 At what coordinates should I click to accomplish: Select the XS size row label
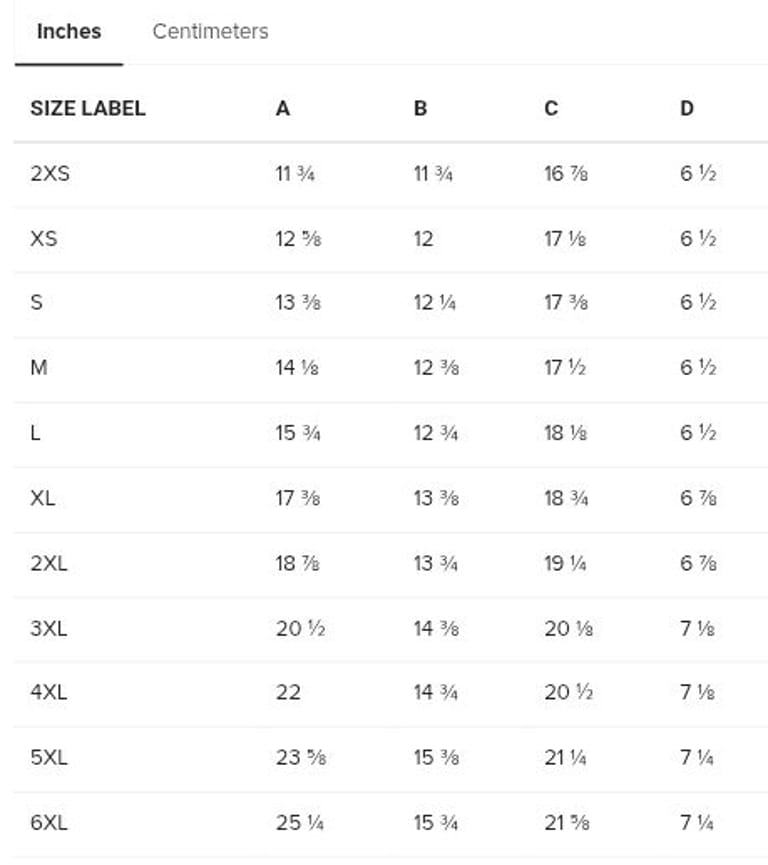(x=44, y=239)
